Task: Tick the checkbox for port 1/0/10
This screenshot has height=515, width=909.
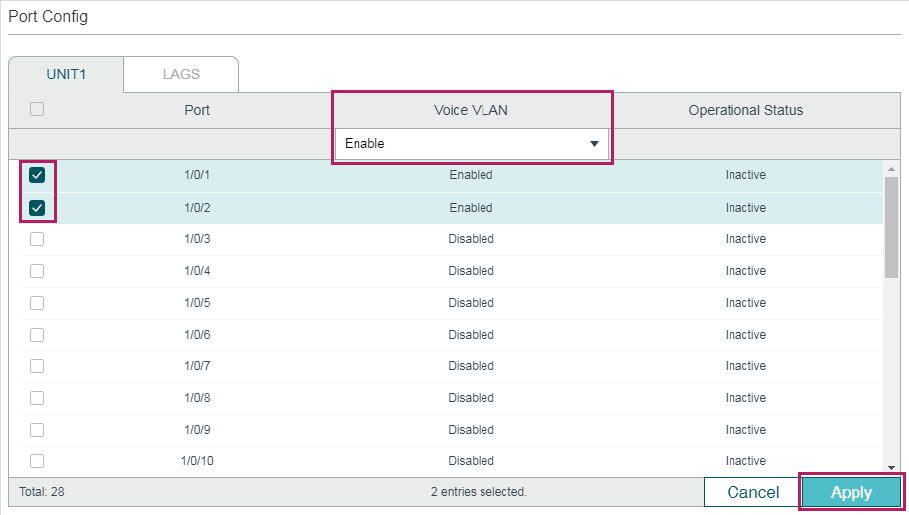Action: [x=37, y=461]
